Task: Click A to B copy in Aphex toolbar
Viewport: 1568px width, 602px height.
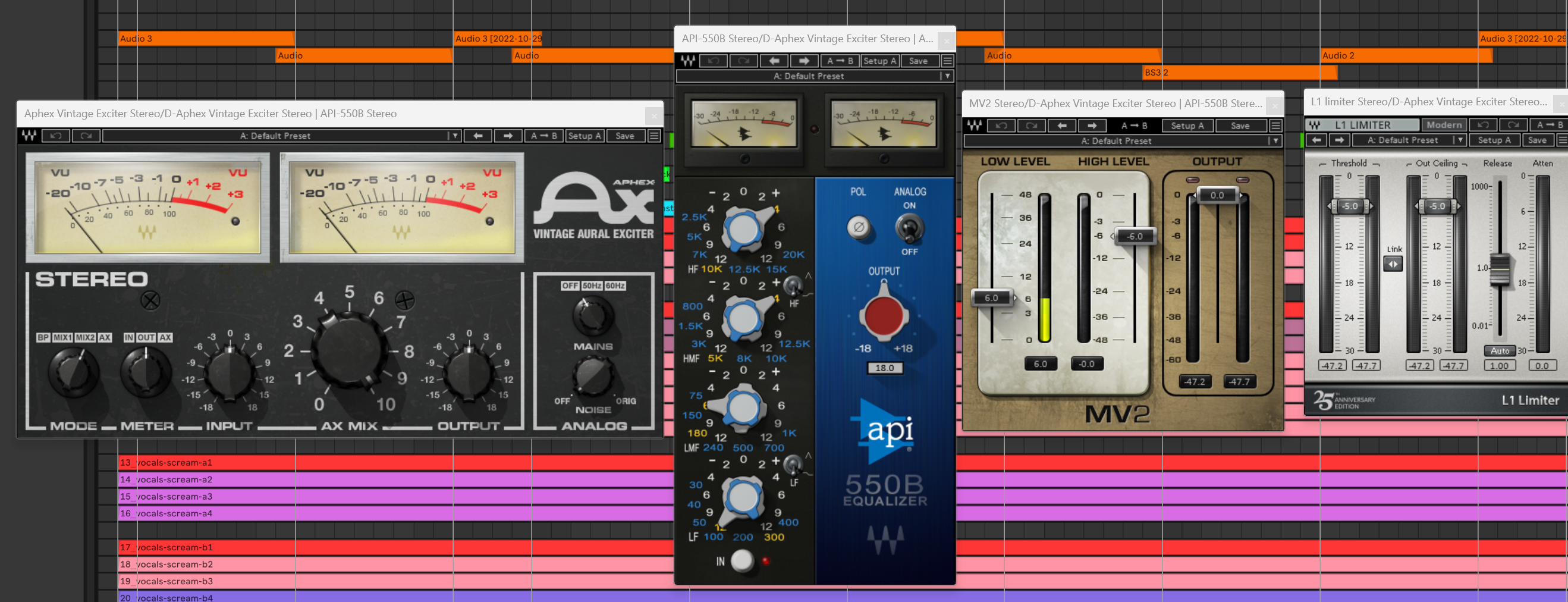Action: click(x=543, y=136)
